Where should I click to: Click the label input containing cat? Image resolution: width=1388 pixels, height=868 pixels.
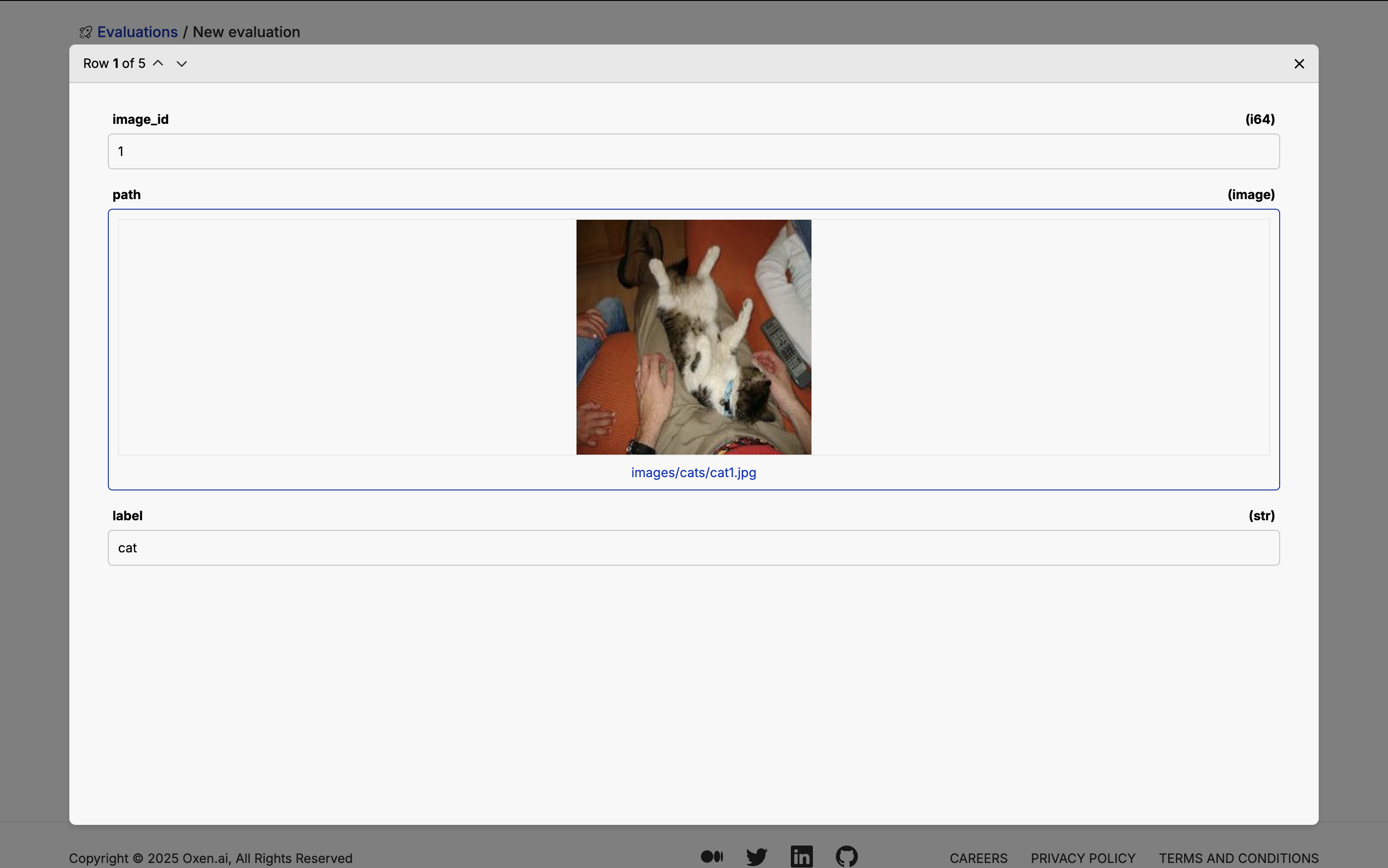tap(693, 548)
